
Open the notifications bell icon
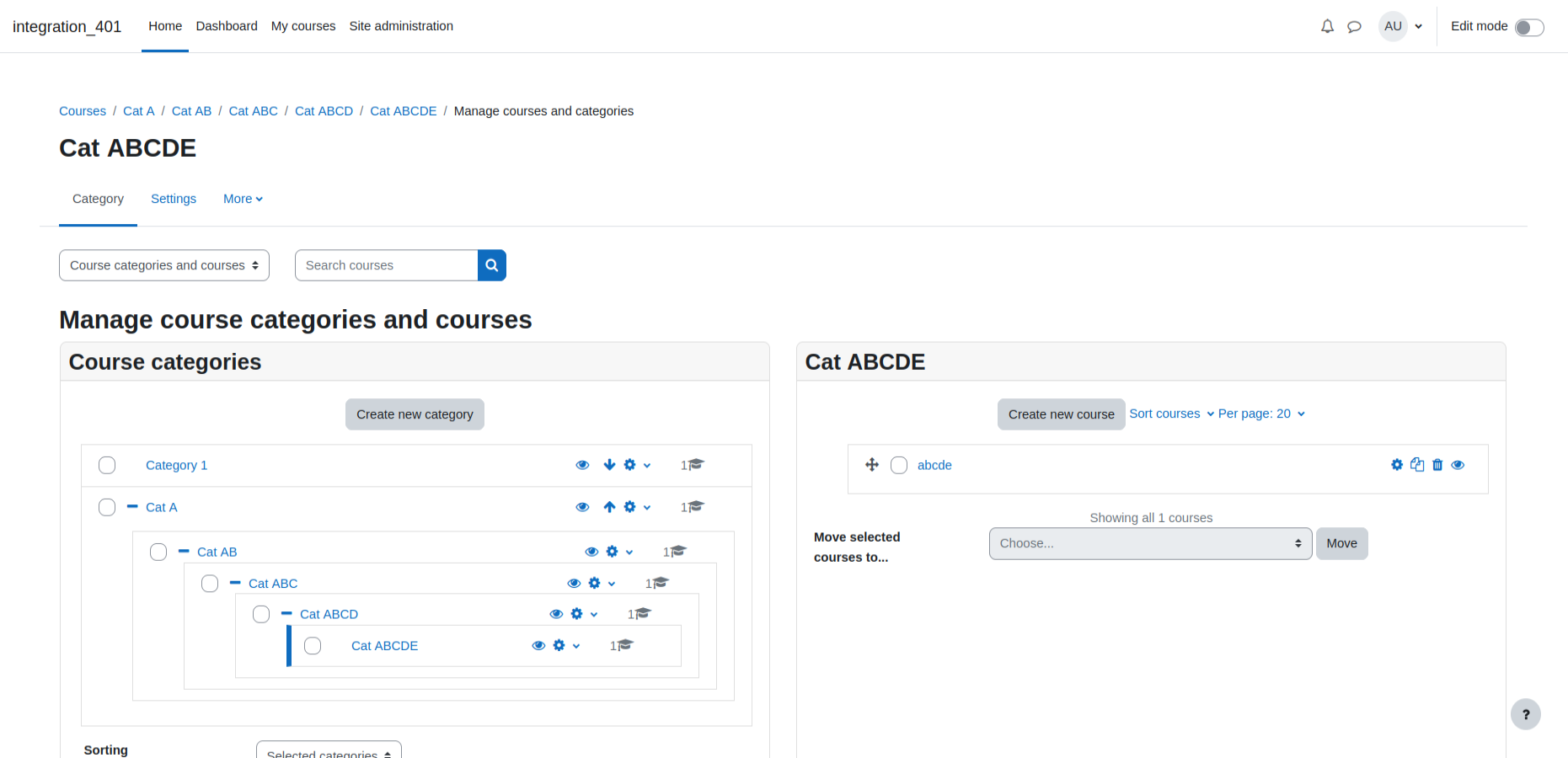coord(1327,26)
